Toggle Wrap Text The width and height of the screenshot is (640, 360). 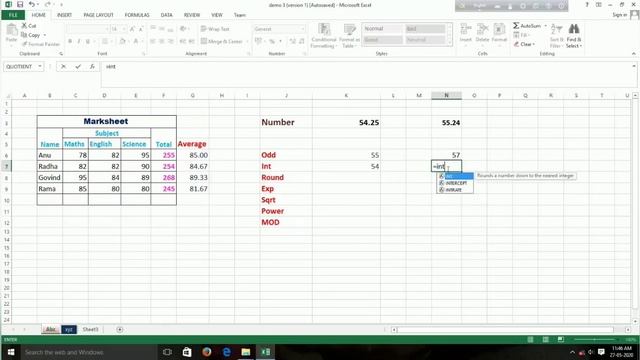click(x=215, y=29)
